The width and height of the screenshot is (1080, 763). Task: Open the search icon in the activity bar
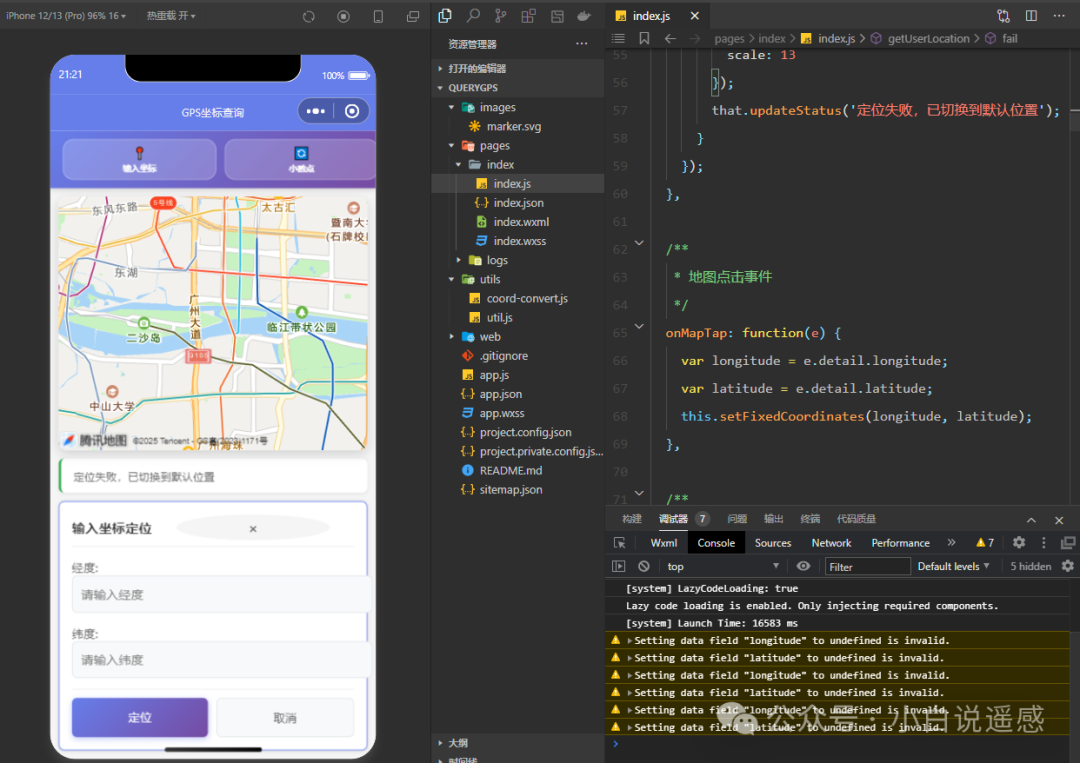(x=473, y=15)
